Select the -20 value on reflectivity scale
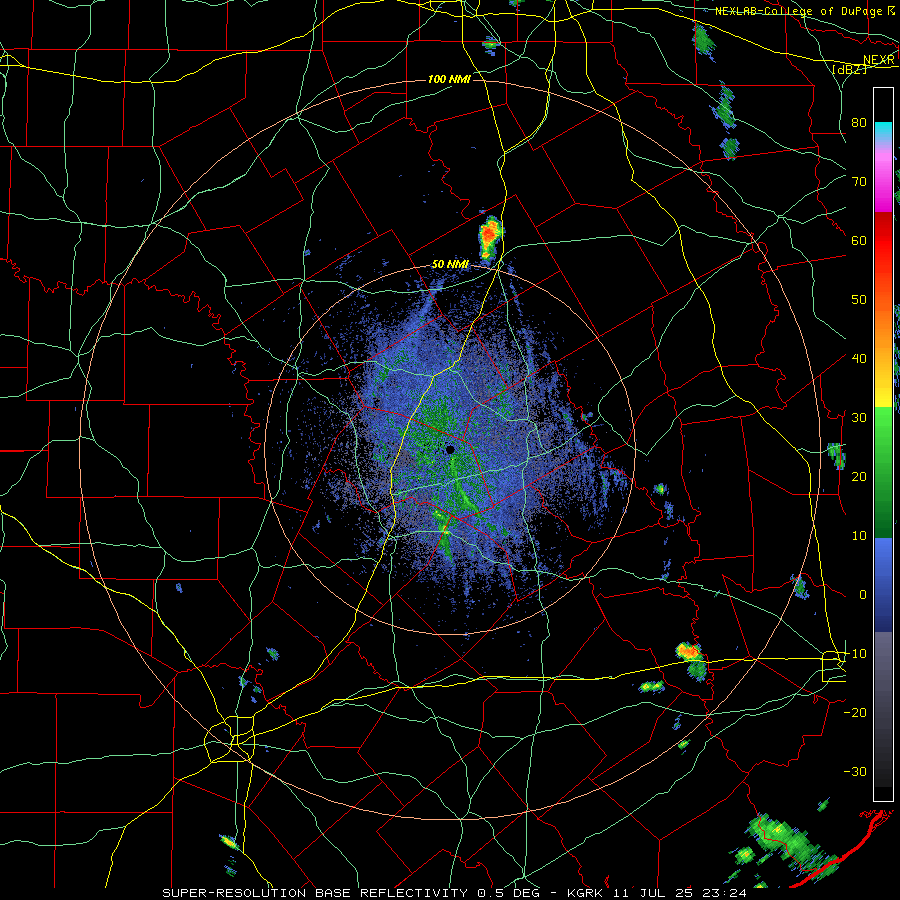900x900 pixels. click(x=855, y=712)
